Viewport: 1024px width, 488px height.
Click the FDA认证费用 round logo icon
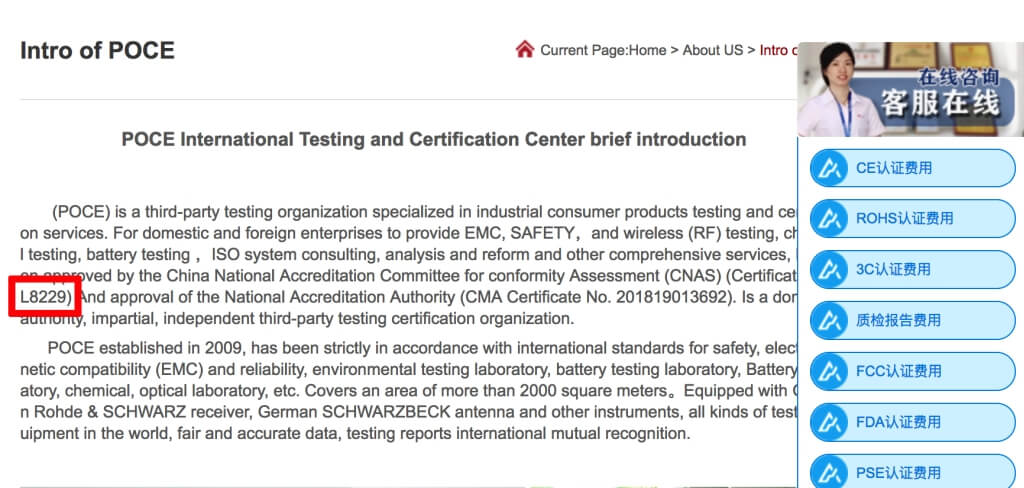click(x=829, y=422)
